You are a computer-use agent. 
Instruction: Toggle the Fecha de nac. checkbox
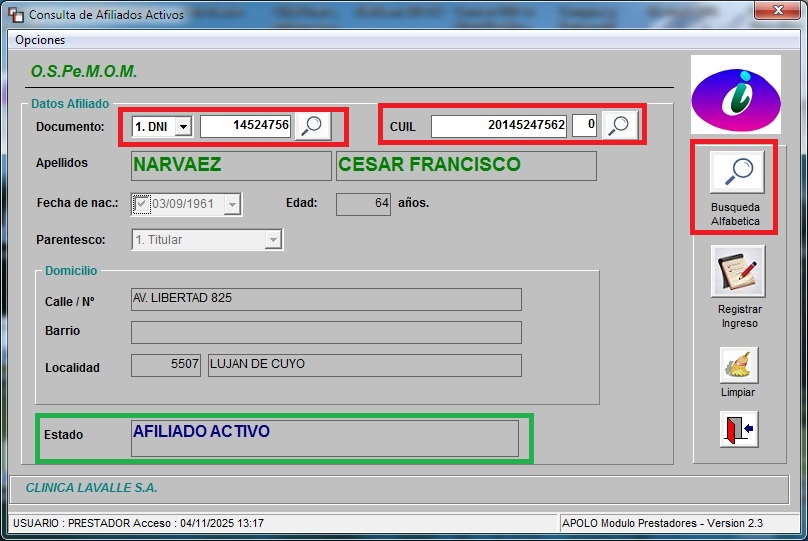click(x=142, y=204)
